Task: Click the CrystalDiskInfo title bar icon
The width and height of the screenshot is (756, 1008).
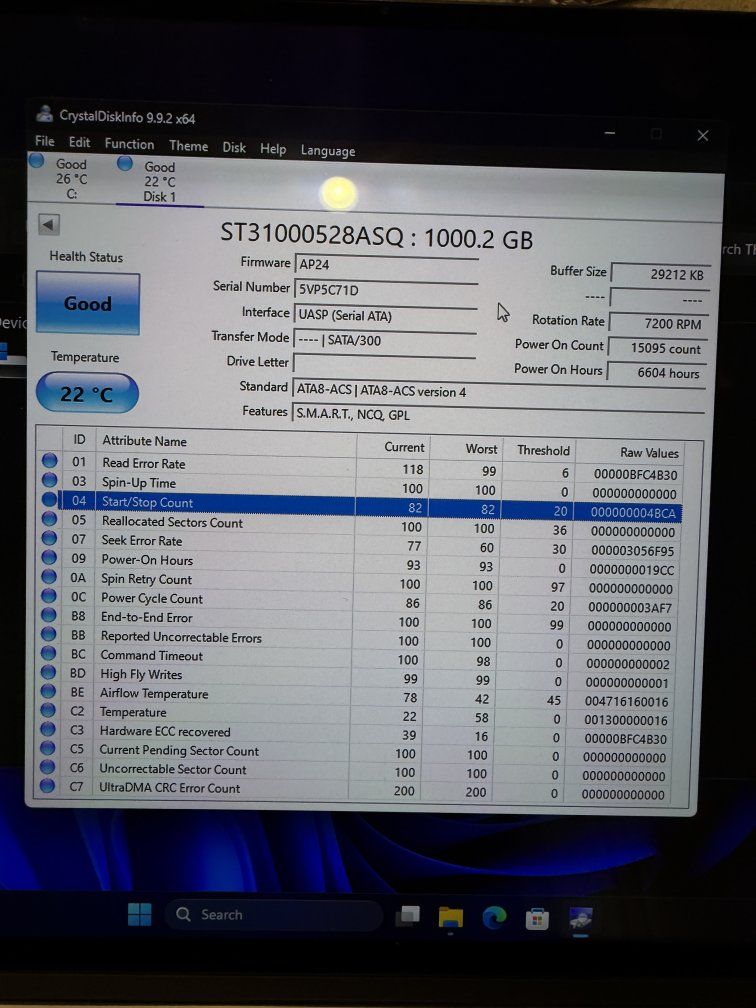Action: click(x=44, y=114)
